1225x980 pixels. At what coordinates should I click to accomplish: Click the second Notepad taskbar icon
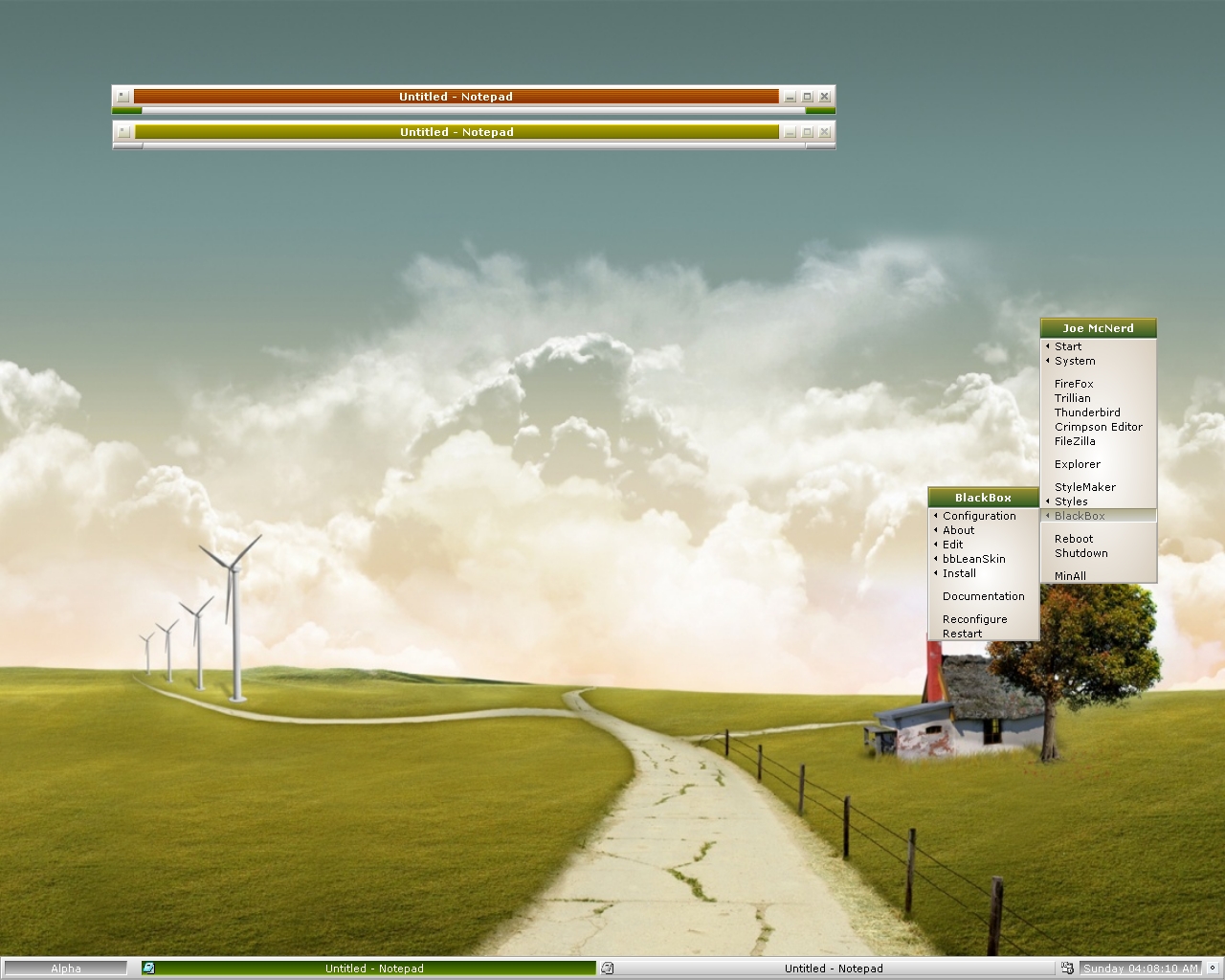[608, 969]
